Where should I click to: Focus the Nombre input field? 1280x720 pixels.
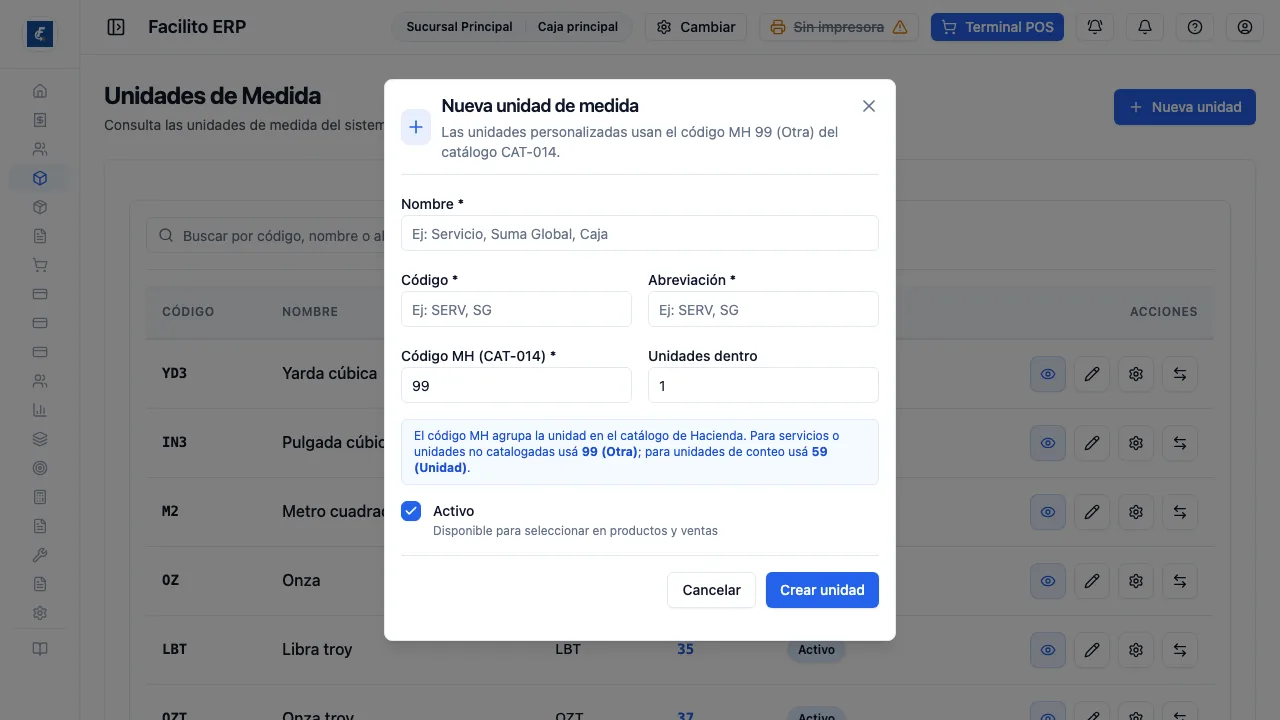pyautogui.click(x=640, y=233)
